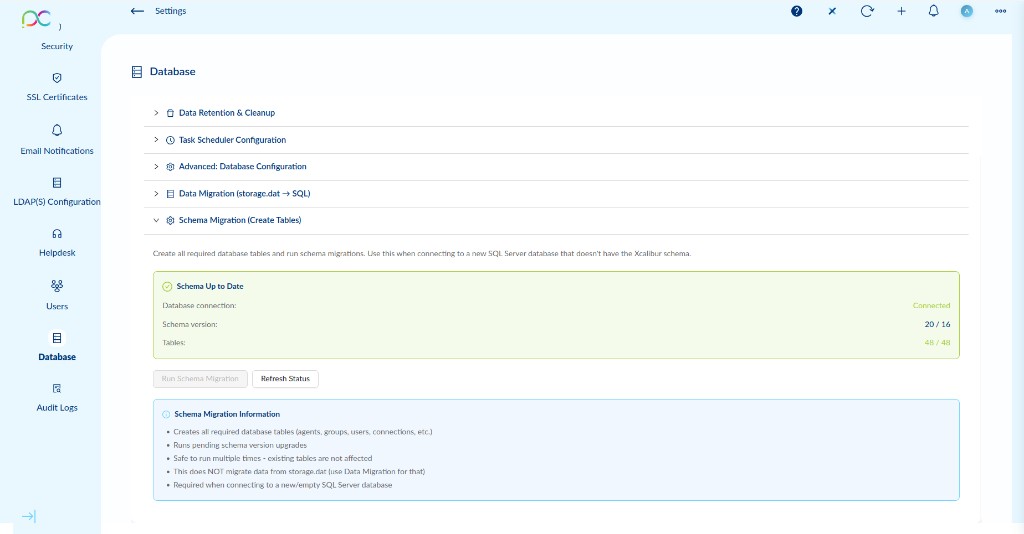Screen dimensions: 1024x534
Task: Go to LDAP(S) Configuration label
Action: pos(57,202)
